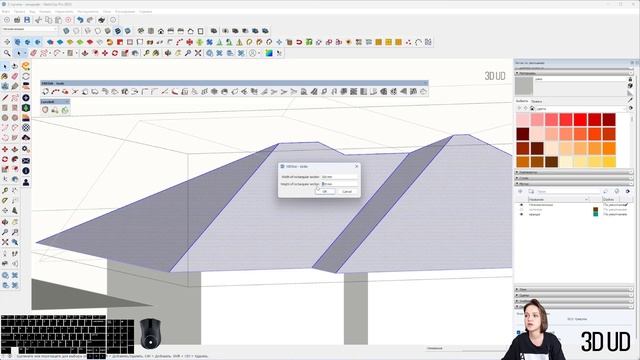Select the Push/Pull tool in the horizontal toolbar
Viewport: 640px width, 360px height.
point(85,53)
